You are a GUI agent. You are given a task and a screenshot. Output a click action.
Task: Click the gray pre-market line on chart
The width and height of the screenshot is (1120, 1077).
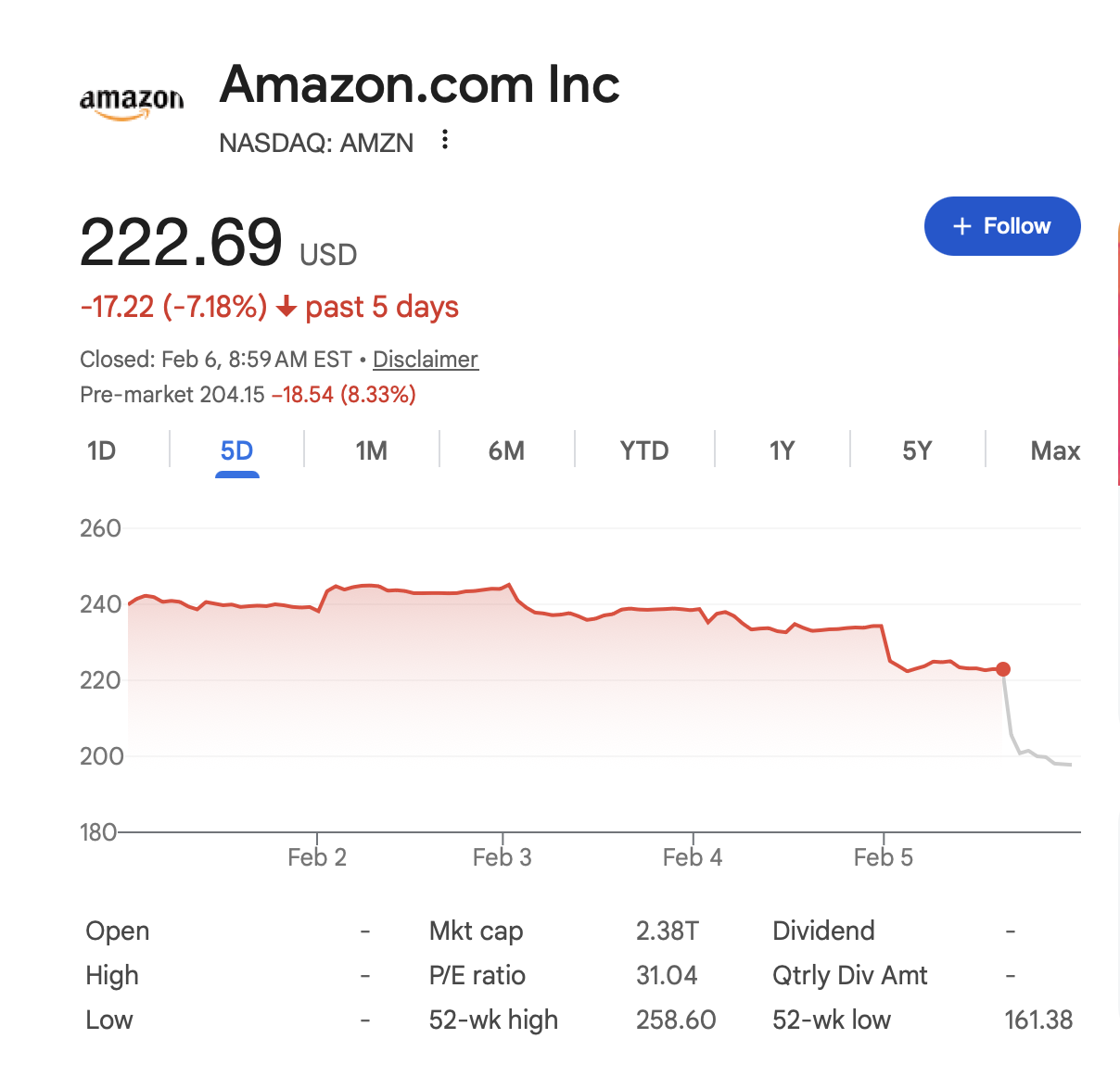(x=1029, y=751)
